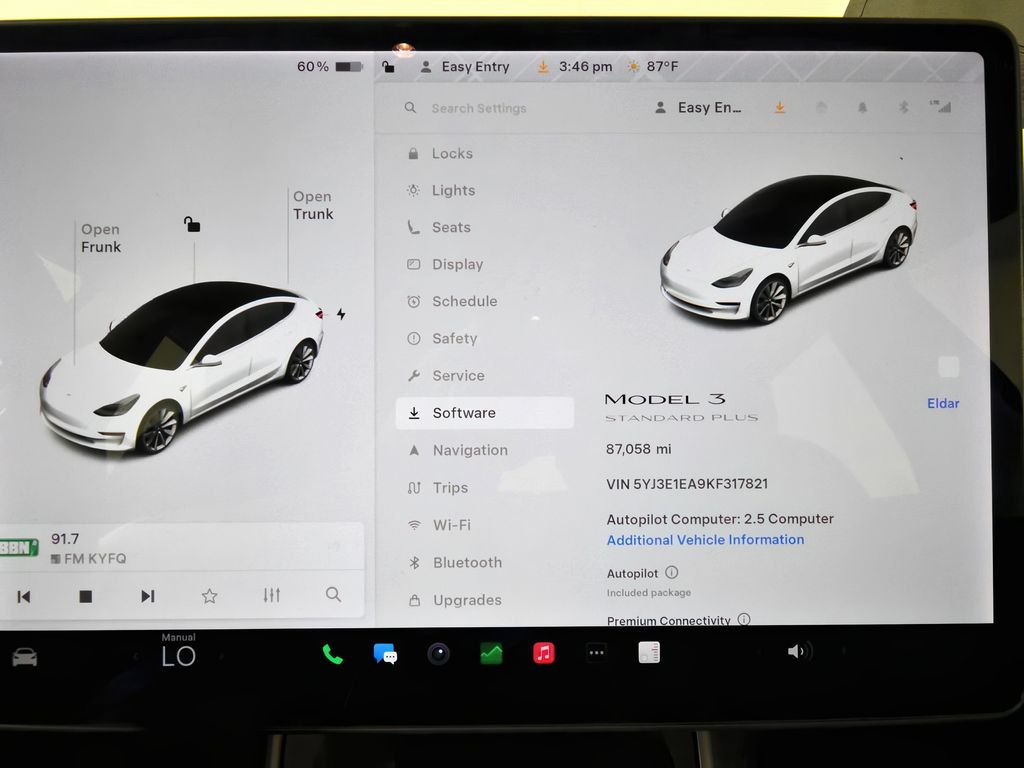The height and width of the screenshot is (768, 1024).
Task: Tap the orange download icon beside Easy En... in the settings header
Action: tap(780, 108)
